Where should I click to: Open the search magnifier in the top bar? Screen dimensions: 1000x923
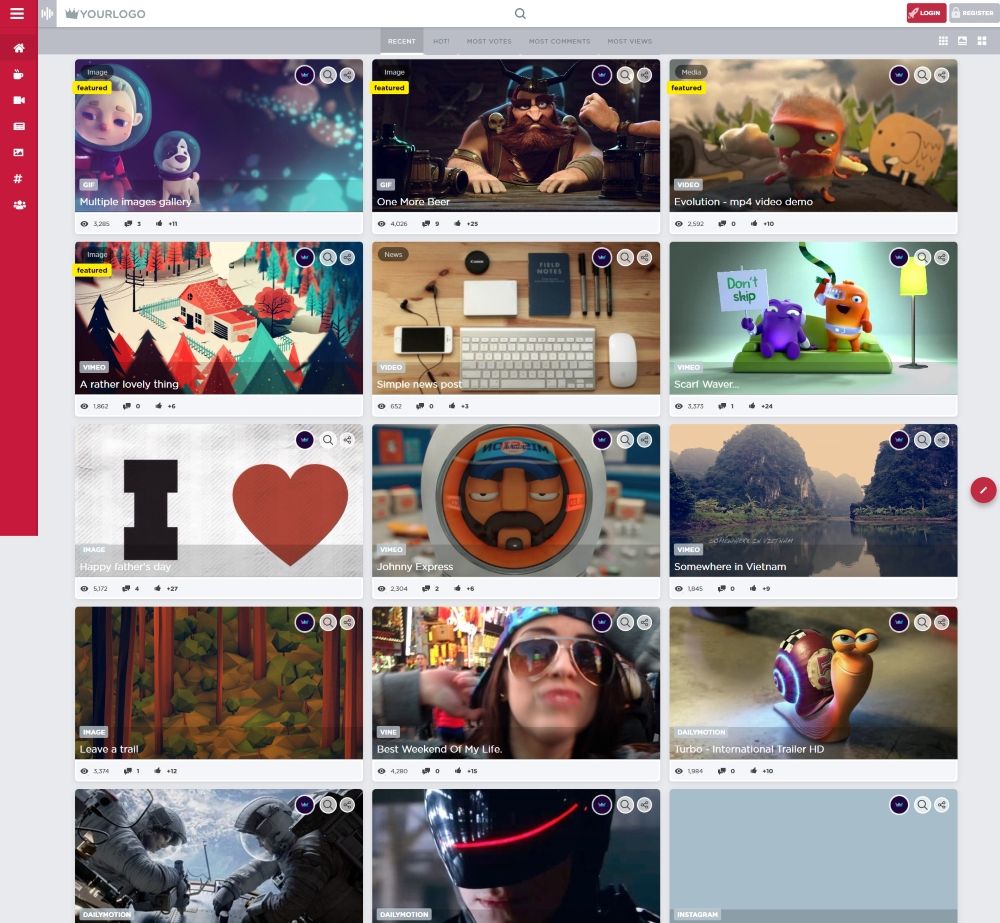pos(520,13)
